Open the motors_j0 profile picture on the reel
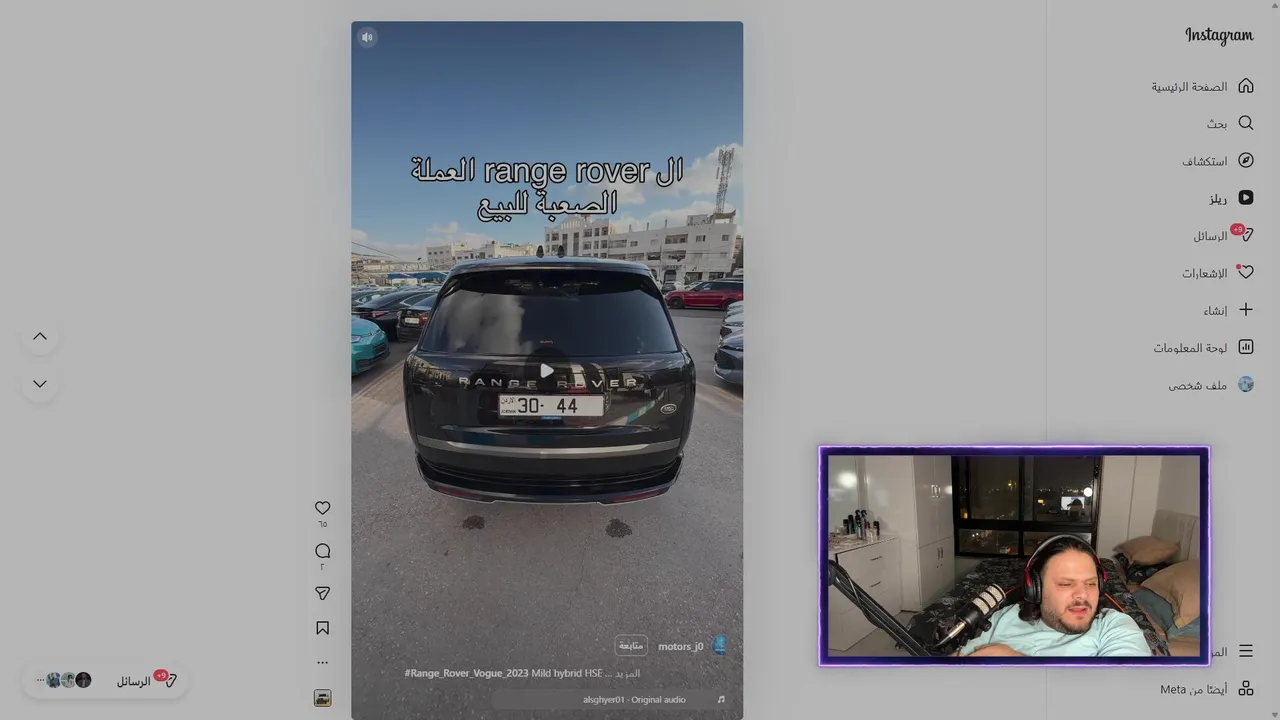 tap(719, 646)
